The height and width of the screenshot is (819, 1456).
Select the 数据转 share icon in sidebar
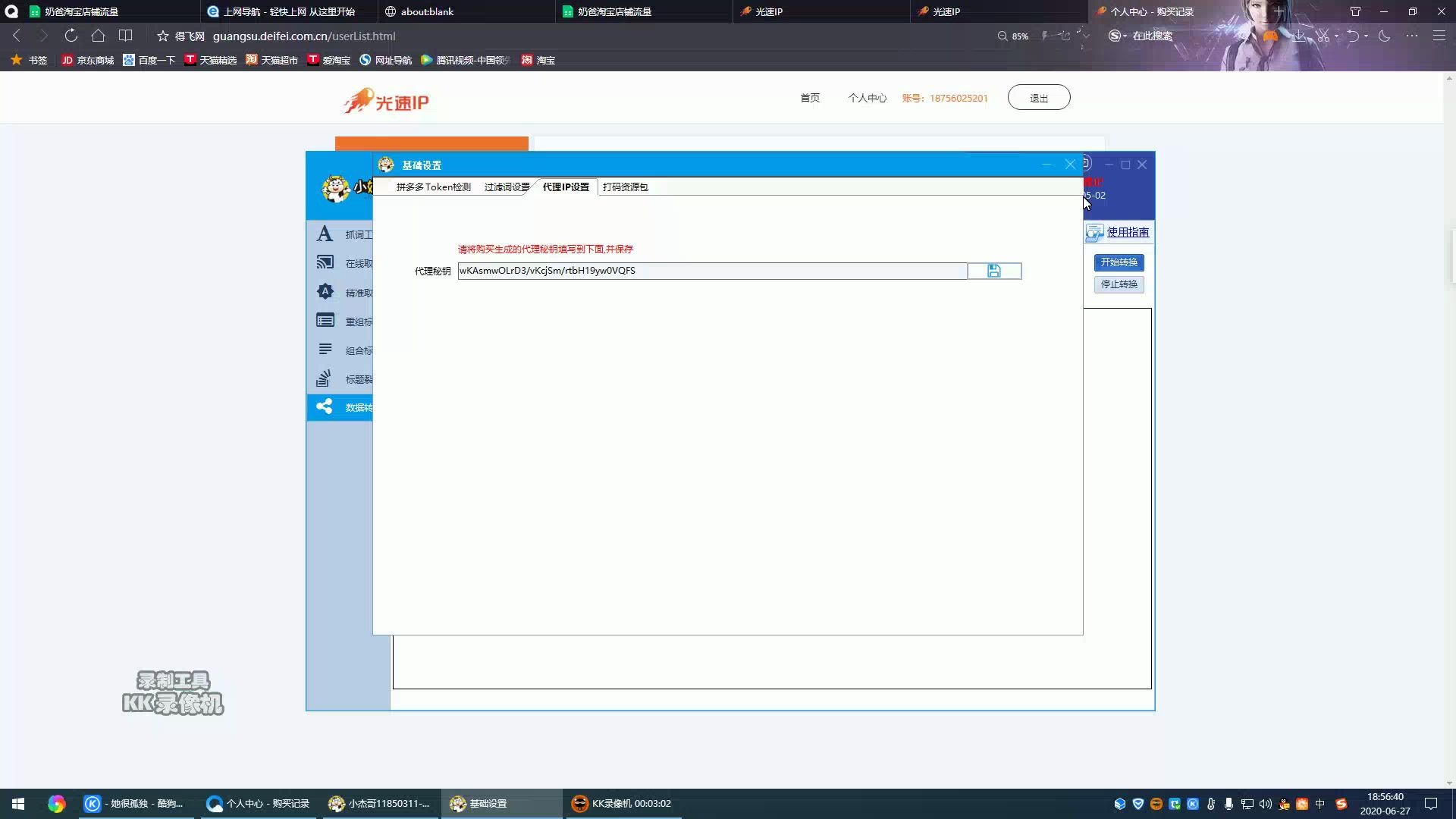(325, 407)
